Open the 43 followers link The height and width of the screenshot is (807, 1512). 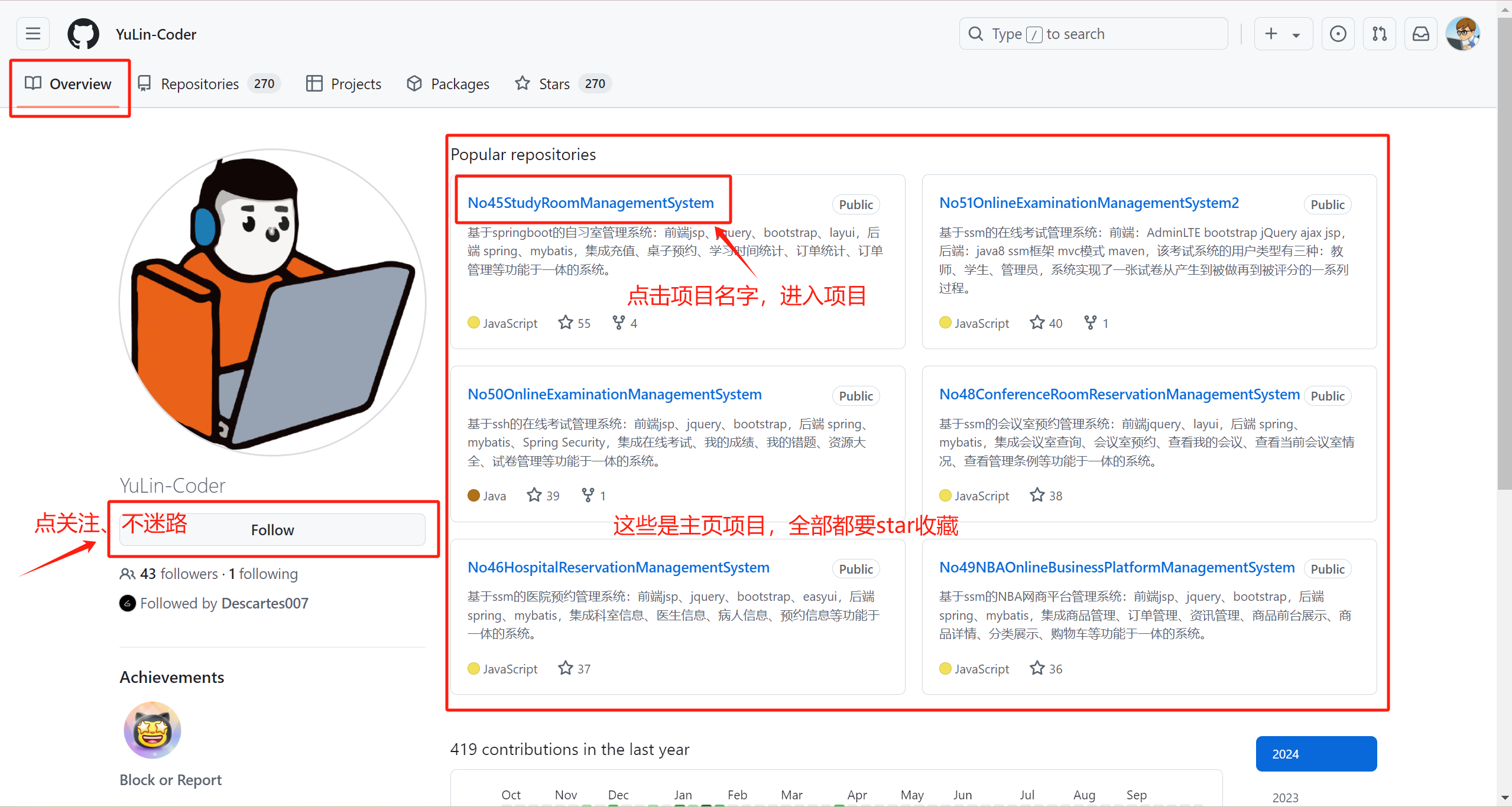pyautogui.click(x=179, y=574)
